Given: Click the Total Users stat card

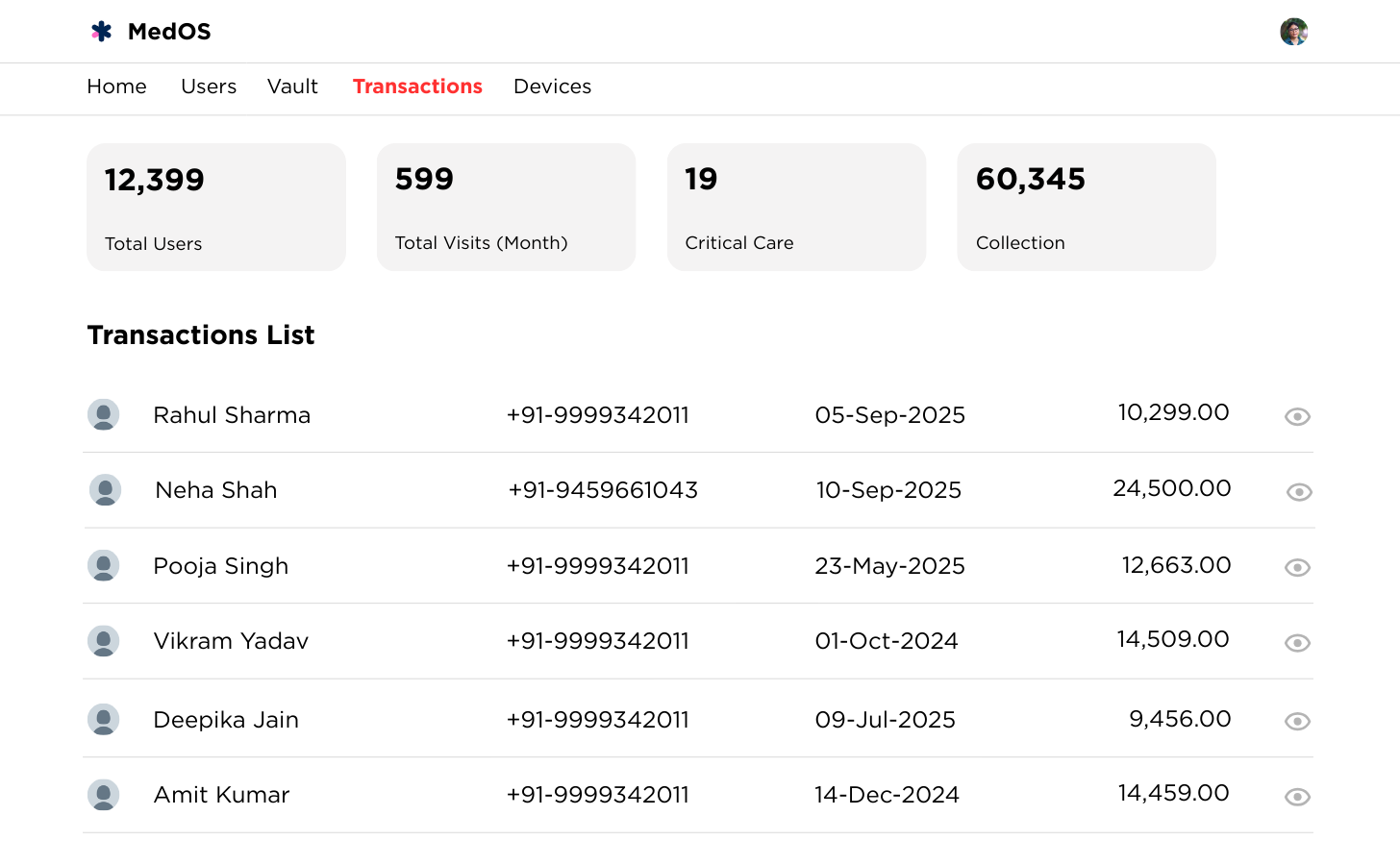Looking at the screenshot, I should [x=216, y=208].
